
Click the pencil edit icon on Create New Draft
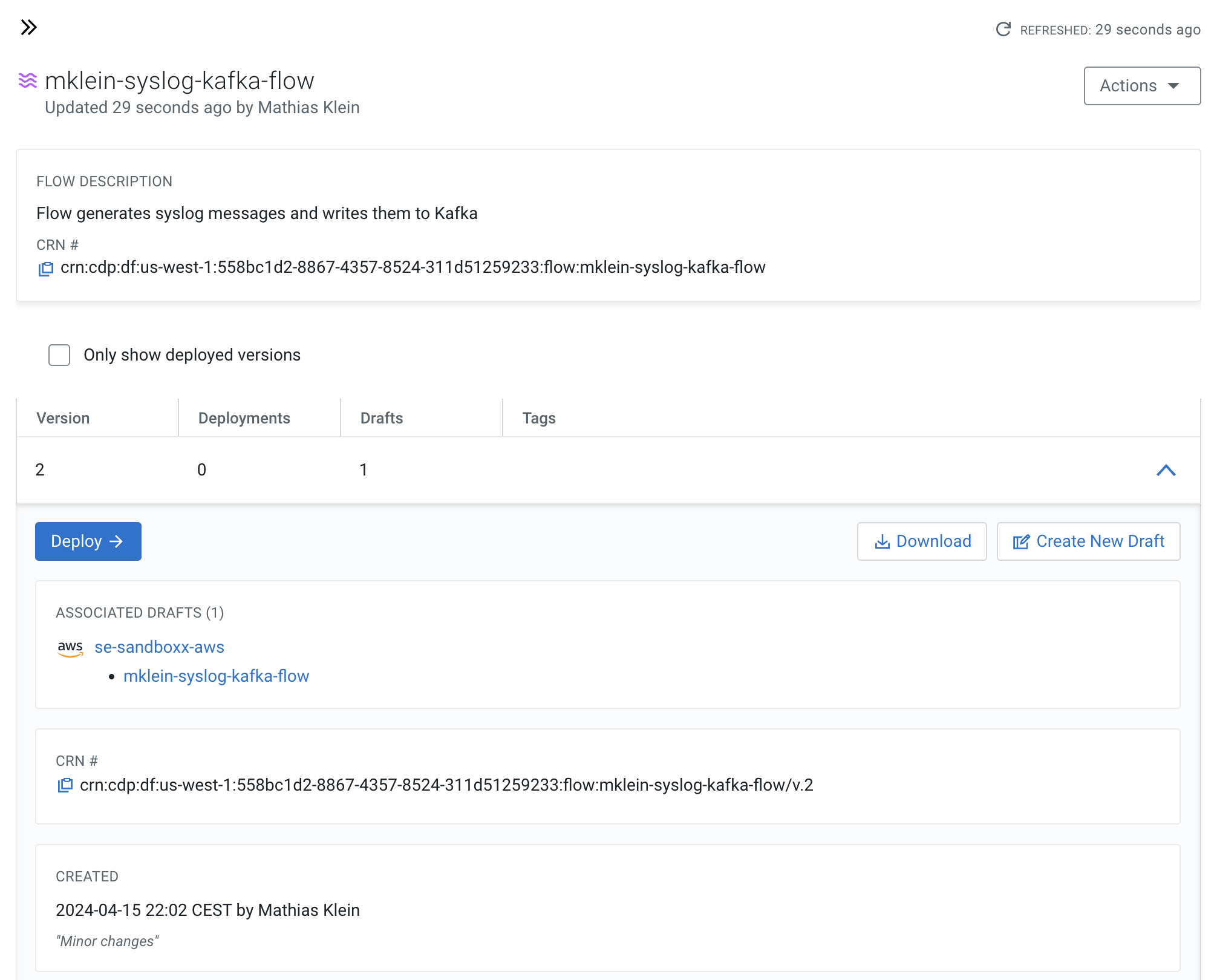[x=1020, y=541]
